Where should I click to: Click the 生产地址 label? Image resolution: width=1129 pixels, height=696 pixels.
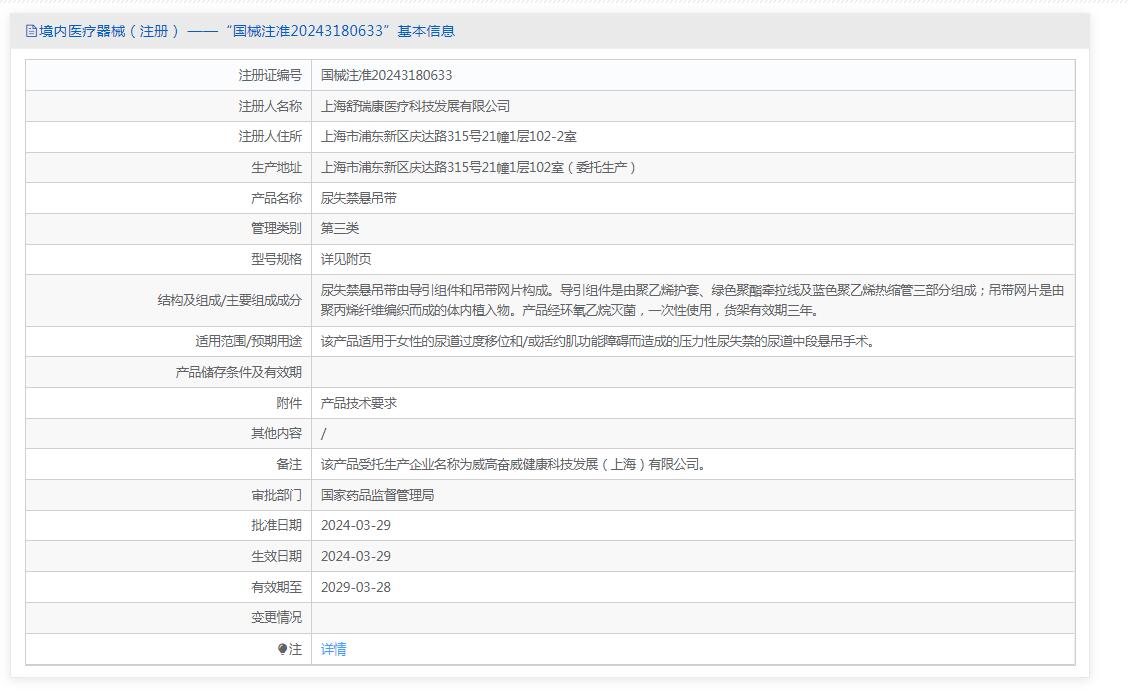tap(276, 168)
